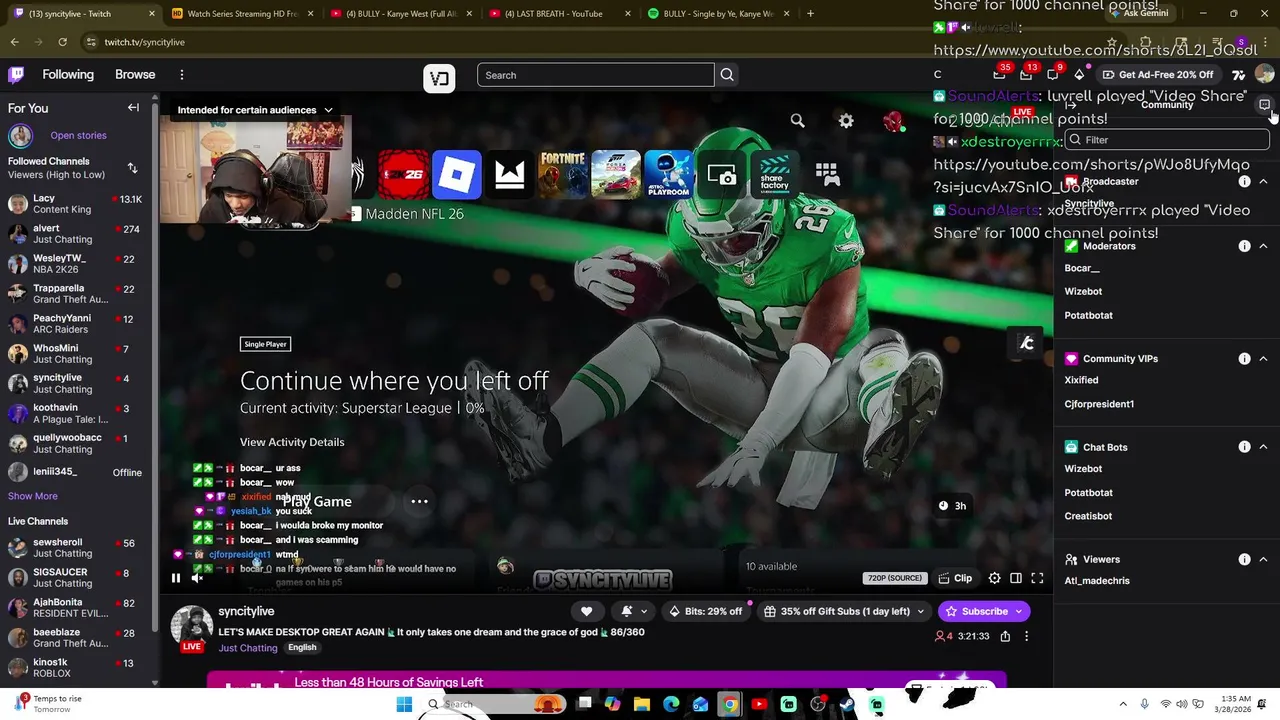Screen dimensions: 1280x720
Task: Open the Twitch home logo
Action: (16, 75)
